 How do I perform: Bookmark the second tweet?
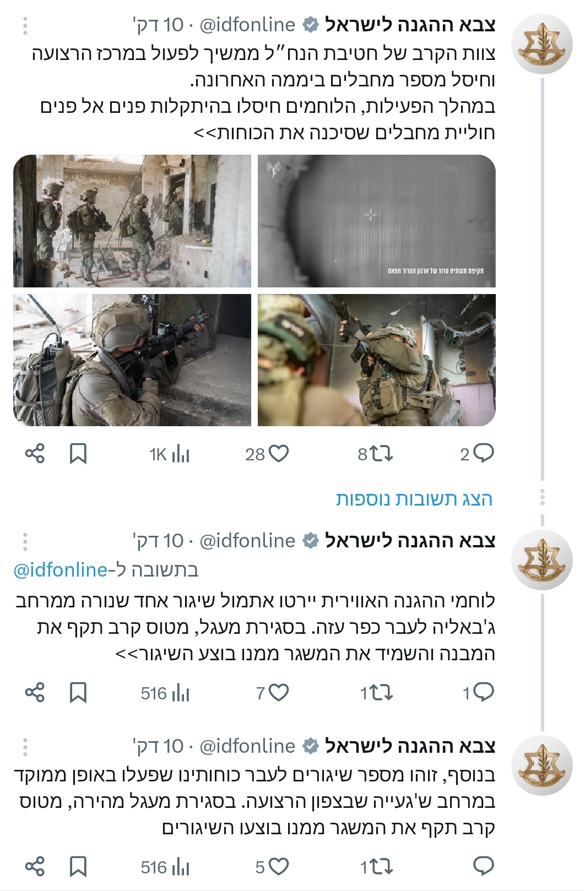coord(78,693)
